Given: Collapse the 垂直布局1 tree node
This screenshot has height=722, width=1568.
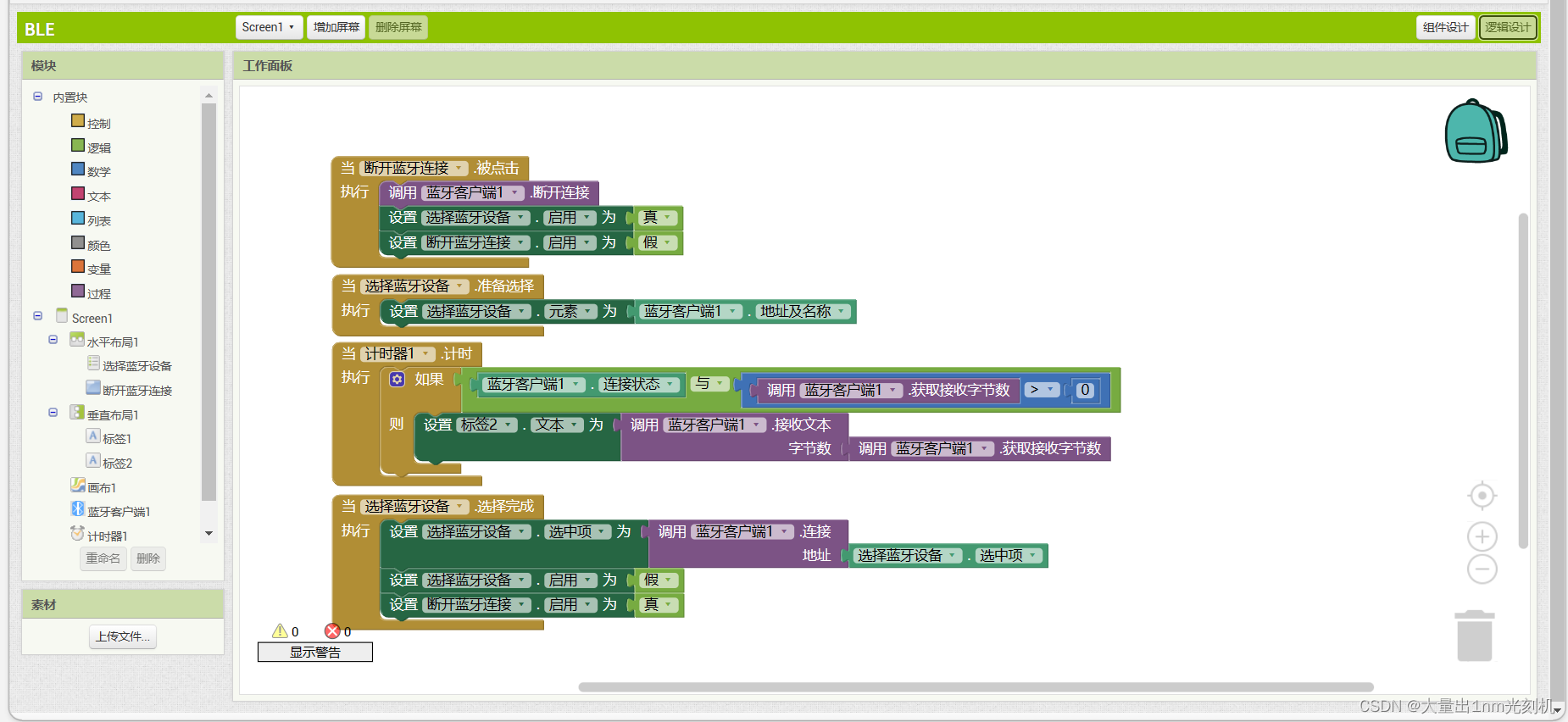Looking at the screenshot, I should (x=53, y=413).
